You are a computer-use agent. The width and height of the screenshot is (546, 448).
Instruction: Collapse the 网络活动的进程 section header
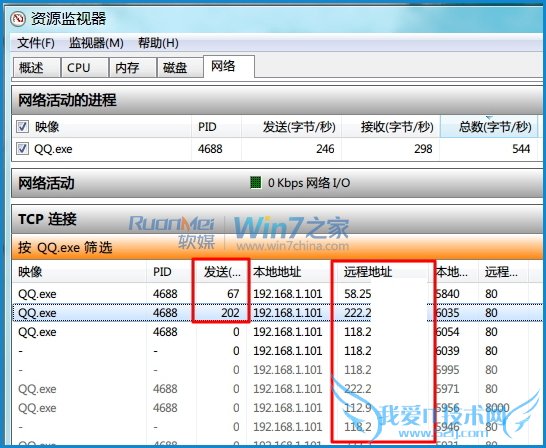(277, 100)
